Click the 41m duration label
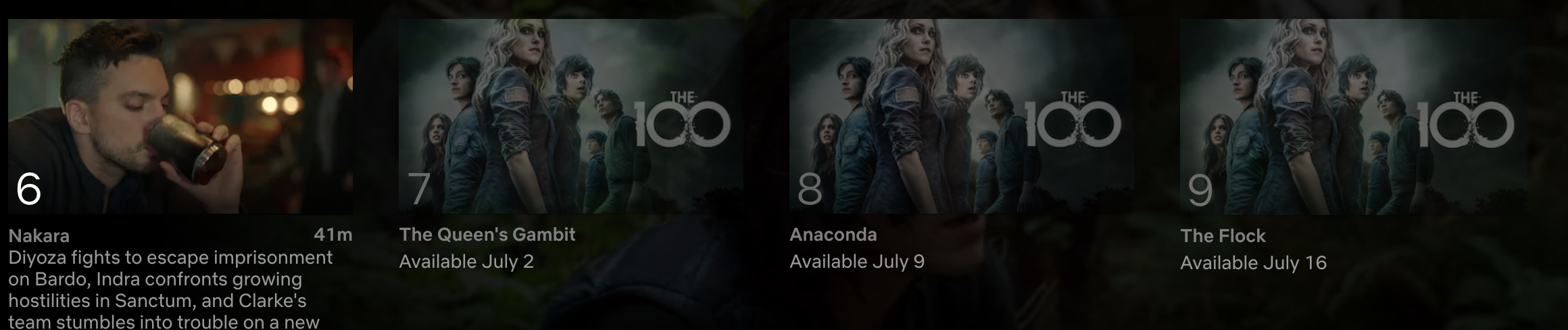Viewport: 1568px width, 330px height. [x=333, y=235]
